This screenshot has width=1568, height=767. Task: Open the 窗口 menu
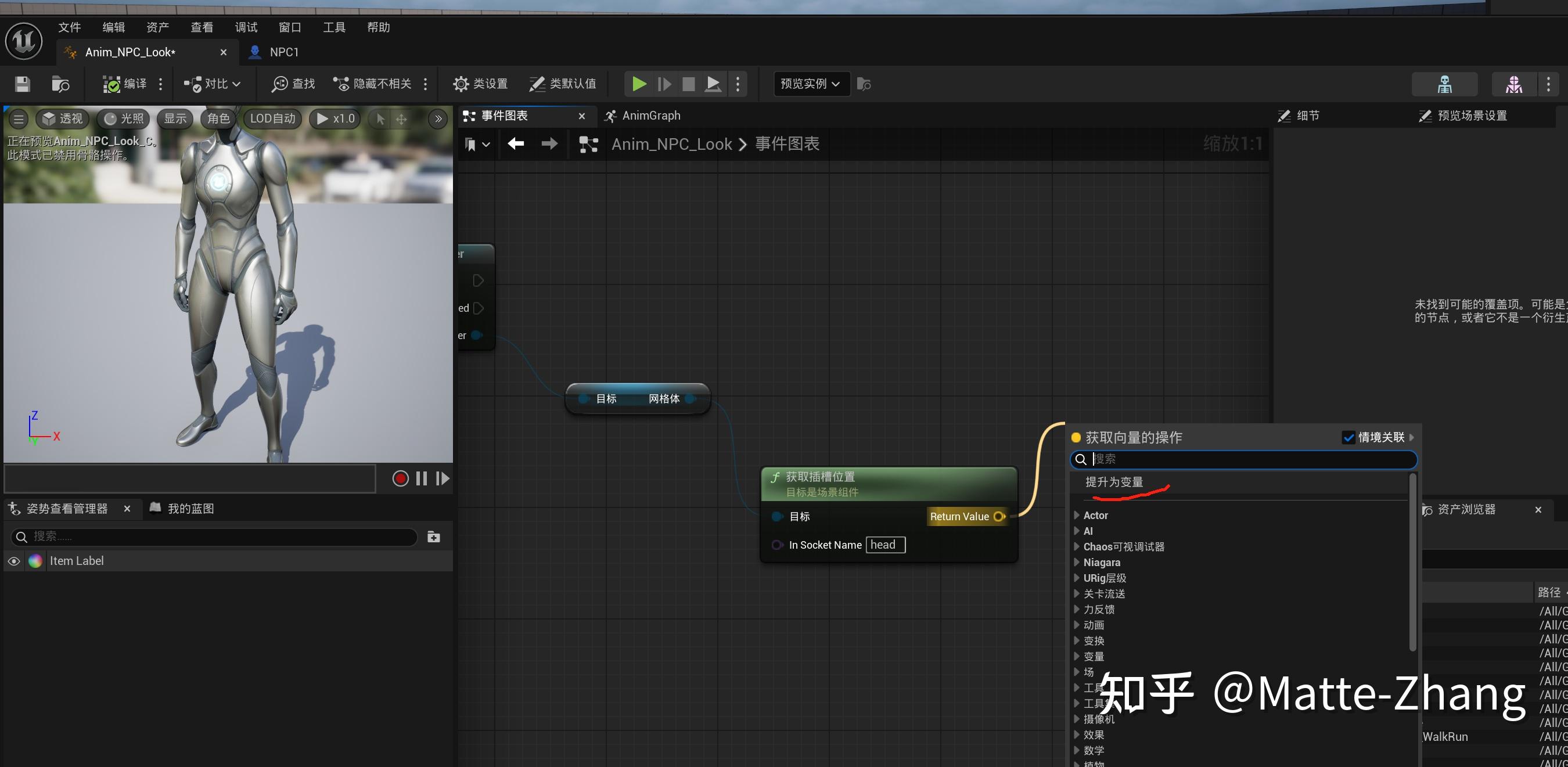coord(289,27)
